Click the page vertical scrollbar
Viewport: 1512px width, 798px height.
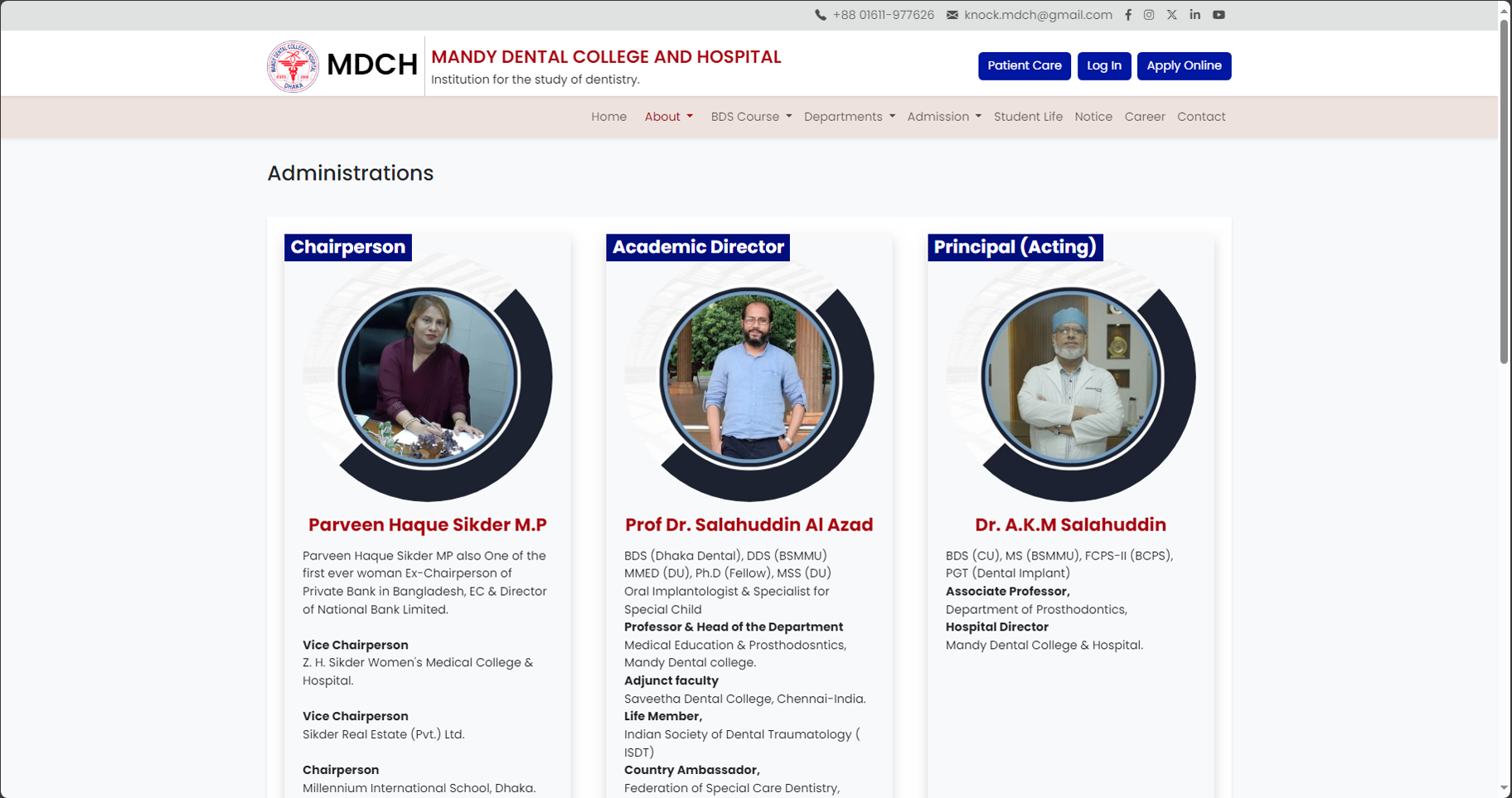click(1504, 191)
